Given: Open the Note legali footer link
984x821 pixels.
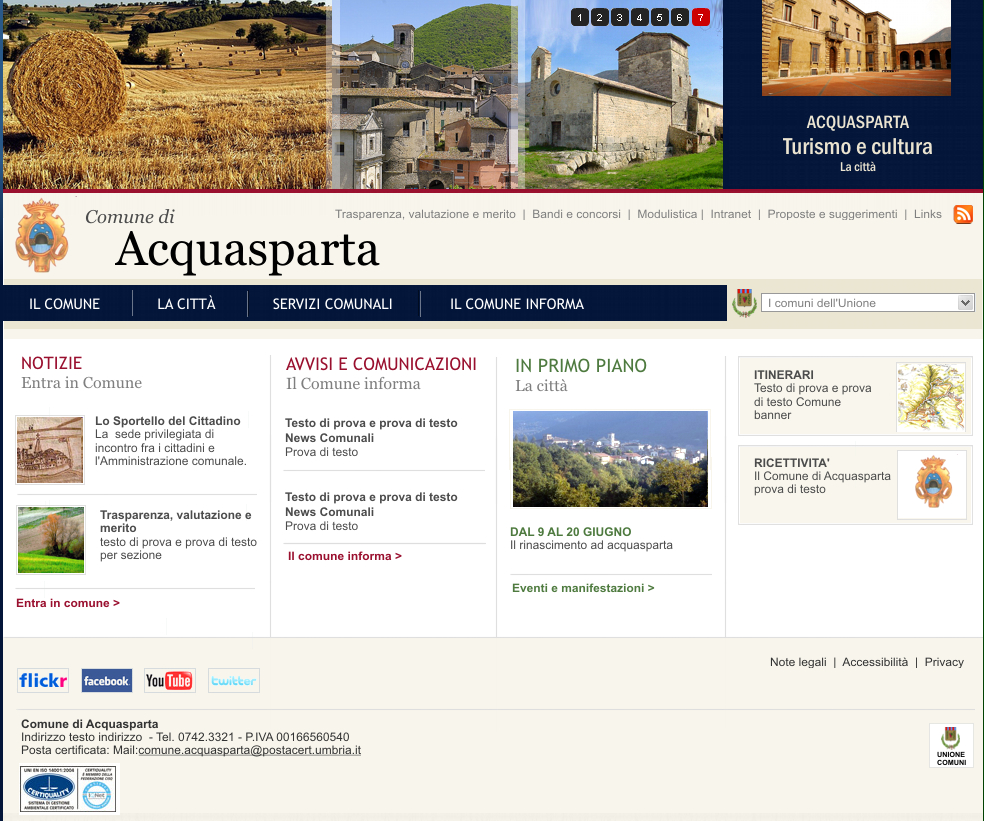Looking at the screenshot, I should click(x=798, y=662).
